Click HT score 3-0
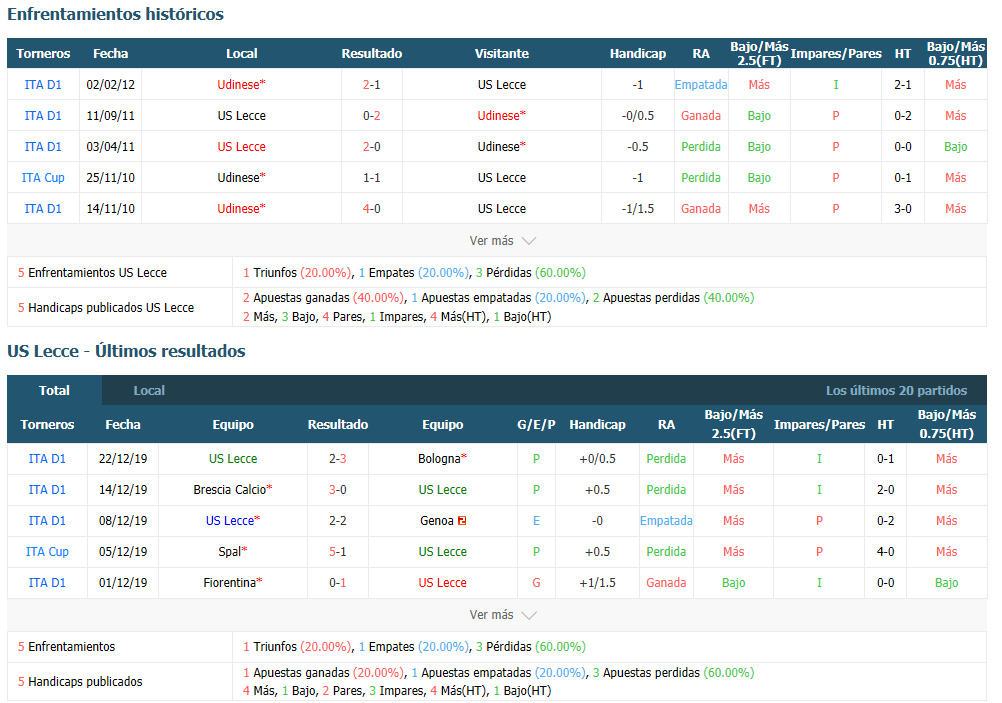Image resolution: width=1002 pixels, height=703 pixels. 902,209
